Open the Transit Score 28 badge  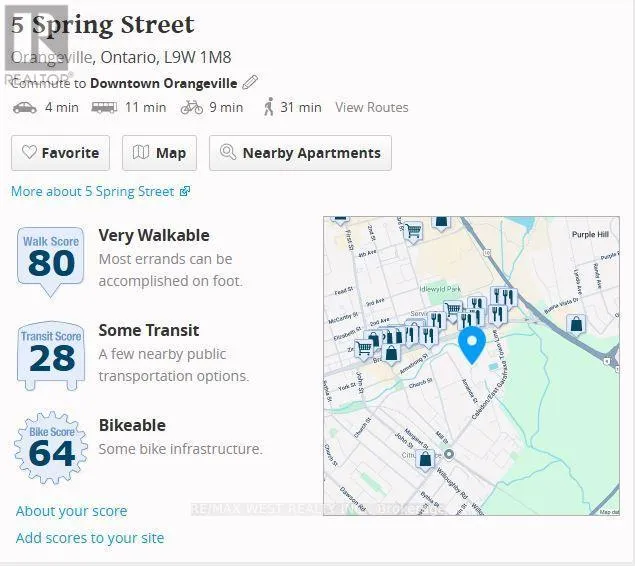[x=51, y=356]
